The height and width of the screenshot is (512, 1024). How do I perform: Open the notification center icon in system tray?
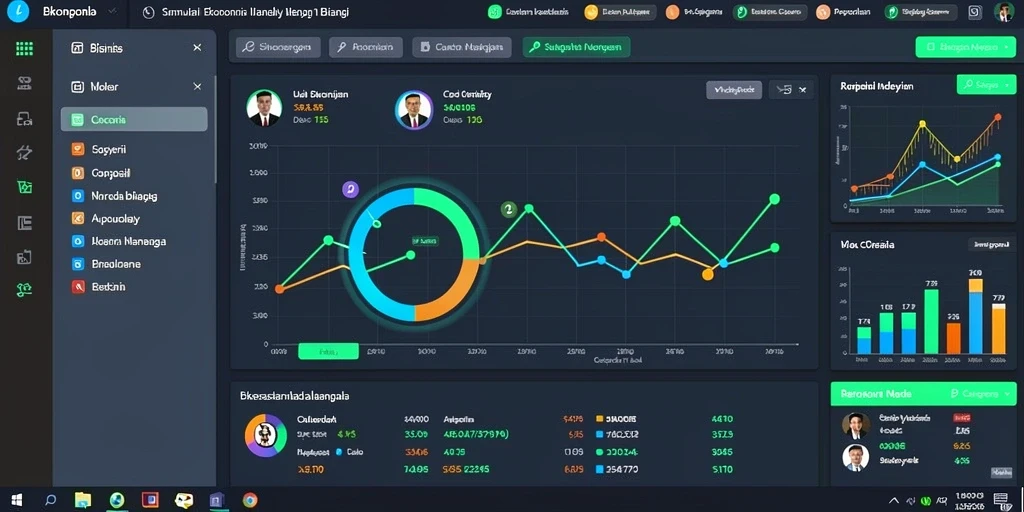pyautogui.click(x=1000, y=501)
